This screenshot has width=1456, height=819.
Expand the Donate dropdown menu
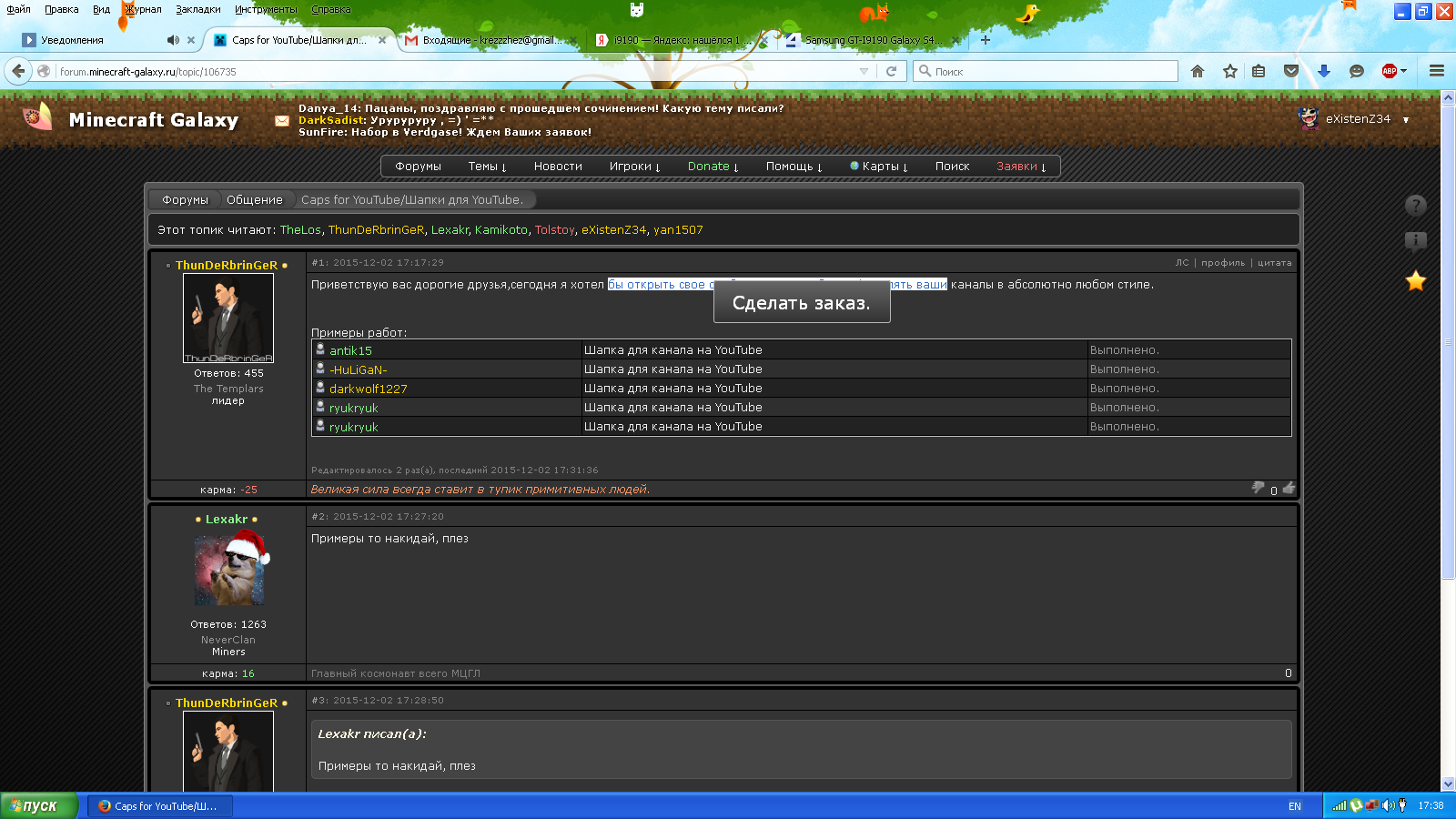coord(713,167)
